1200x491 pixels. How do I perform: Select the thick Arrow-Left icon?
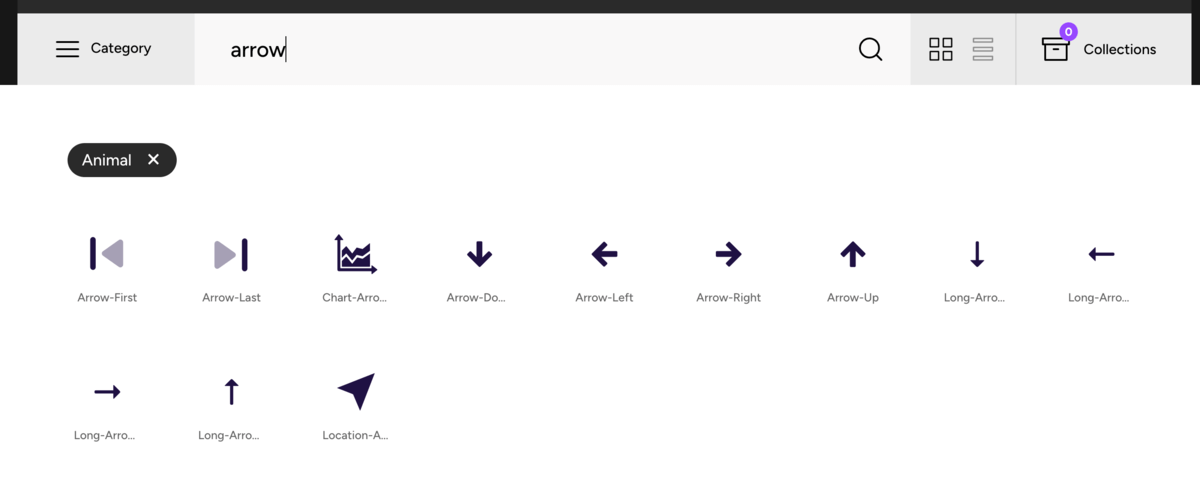click(604, 254)
